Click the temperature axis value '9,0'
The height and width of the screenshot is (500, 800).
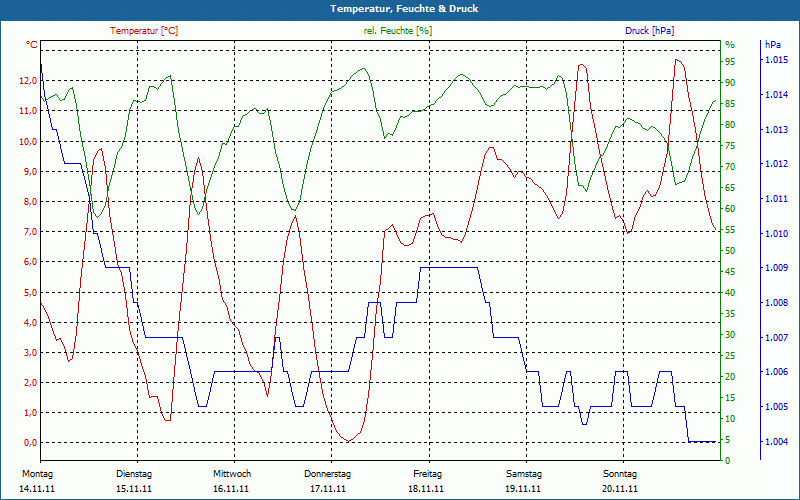[x=30, y=171]
